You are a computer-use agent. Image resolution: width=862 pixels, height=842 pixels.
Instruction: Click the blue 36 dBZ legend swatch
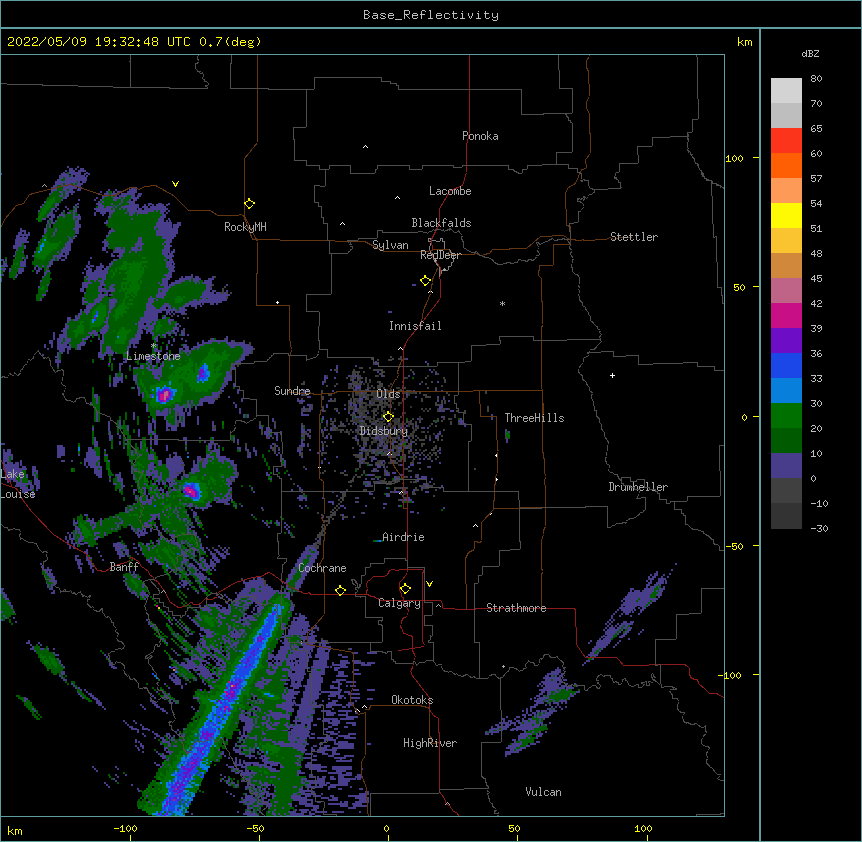(x=786, y=365)
